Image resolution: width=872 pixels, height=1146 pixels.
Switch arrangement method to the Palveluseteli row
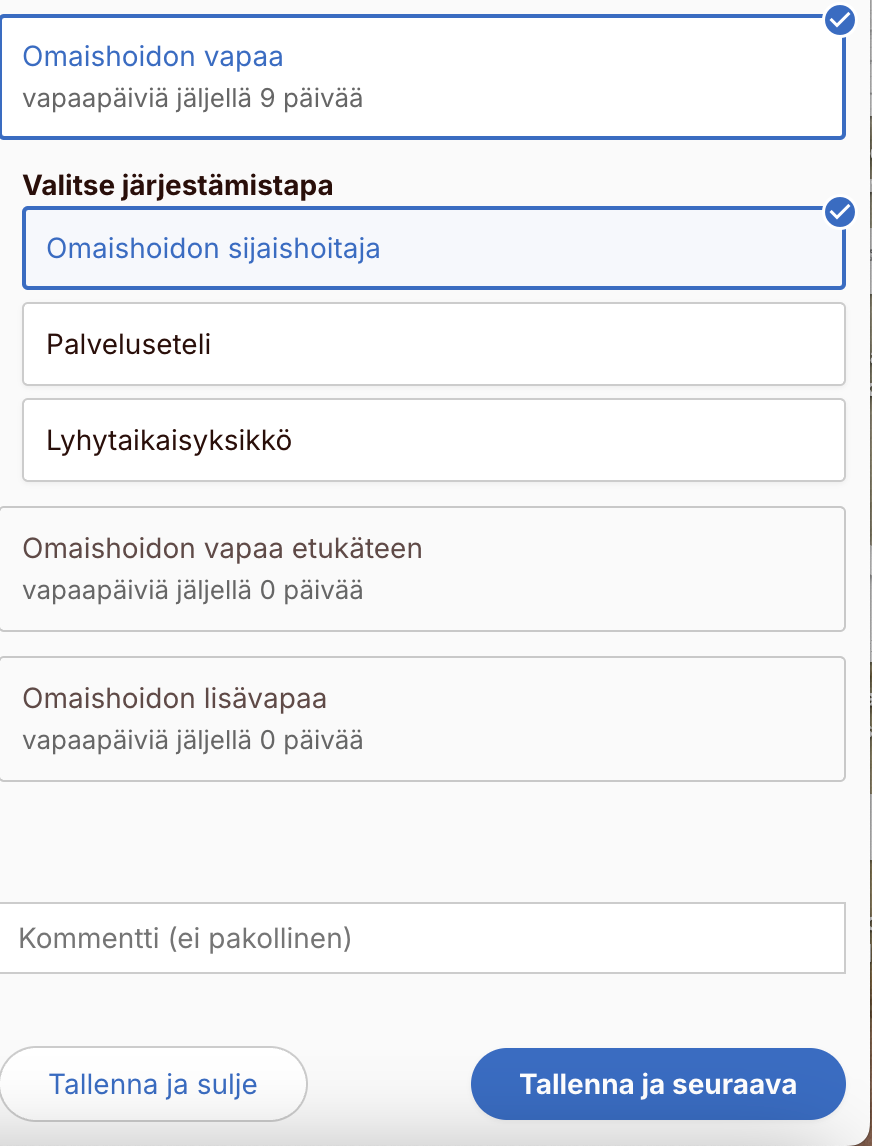[433, 345]
